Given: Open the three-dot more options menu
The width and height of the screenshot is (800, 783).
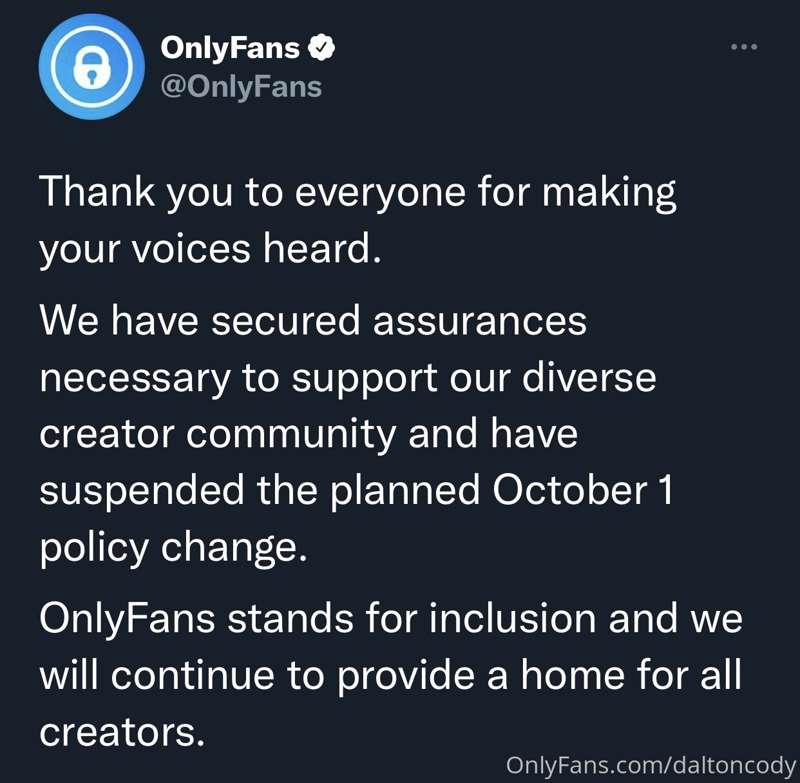Looking at the screenshot, I should pyautogui.click(x=742, y=47).
